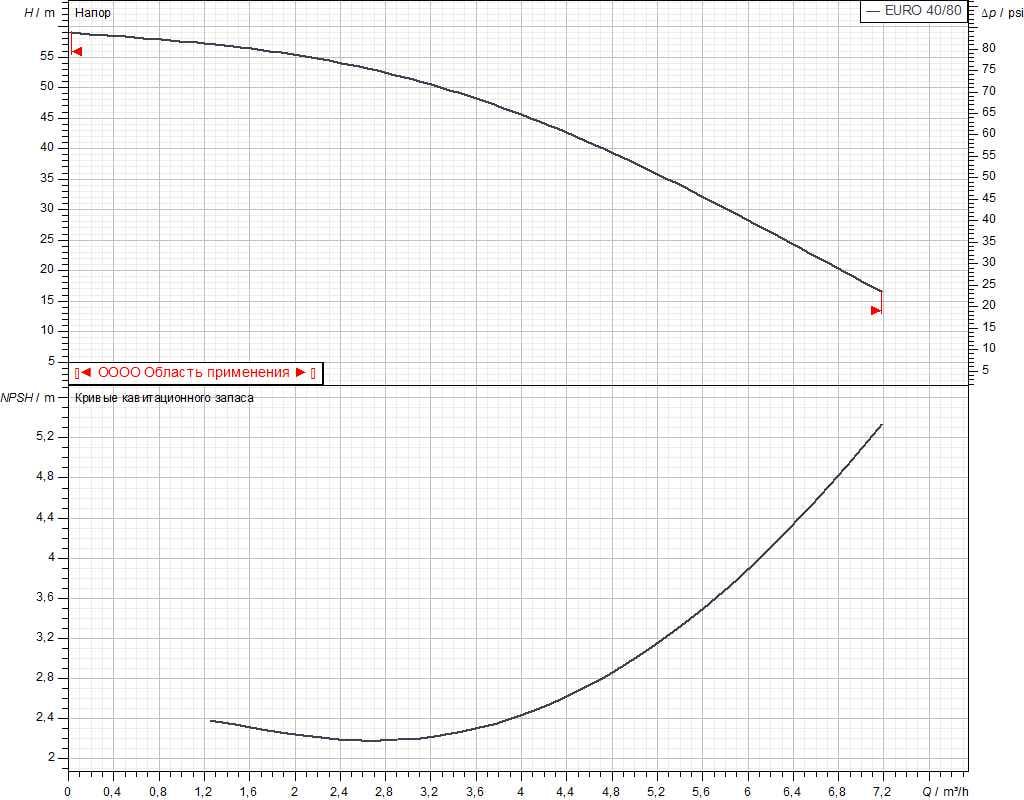Image resolution: width=1024 pixels, height=800 pixels.
Task: Click the red right-pointing triangle at head curve end
Action: click(876, 310)
